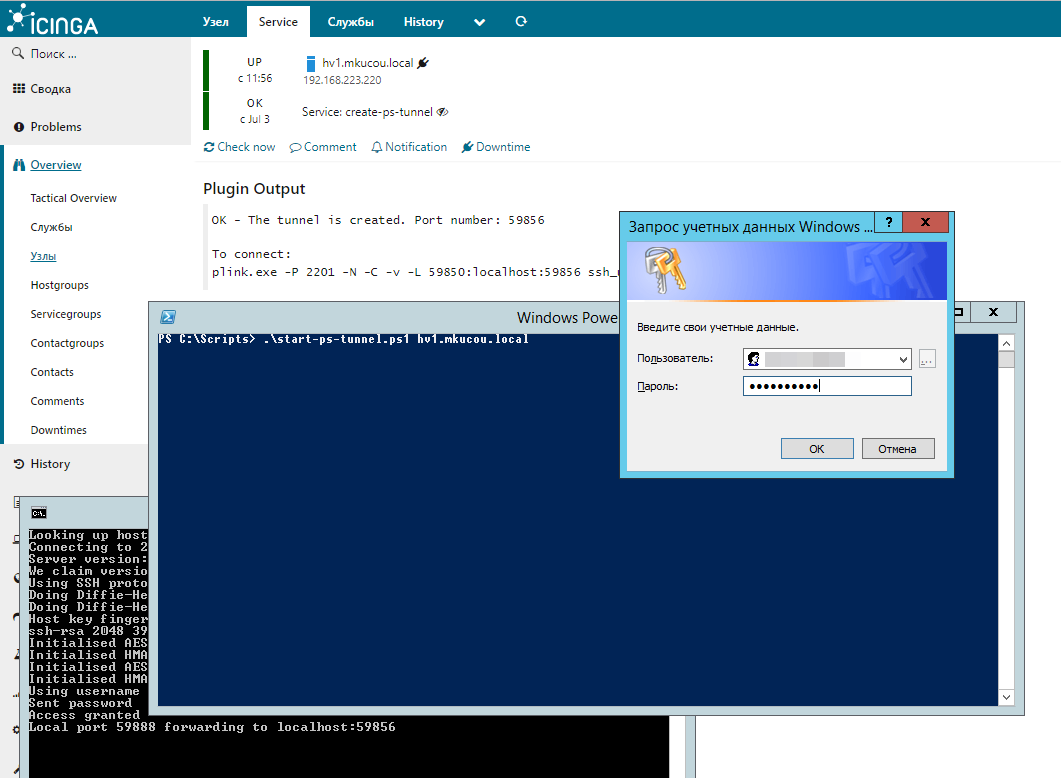Expand the Пользователь username dropdown
The height and width of the screenshot is (778, 1061).
point(903,359)
